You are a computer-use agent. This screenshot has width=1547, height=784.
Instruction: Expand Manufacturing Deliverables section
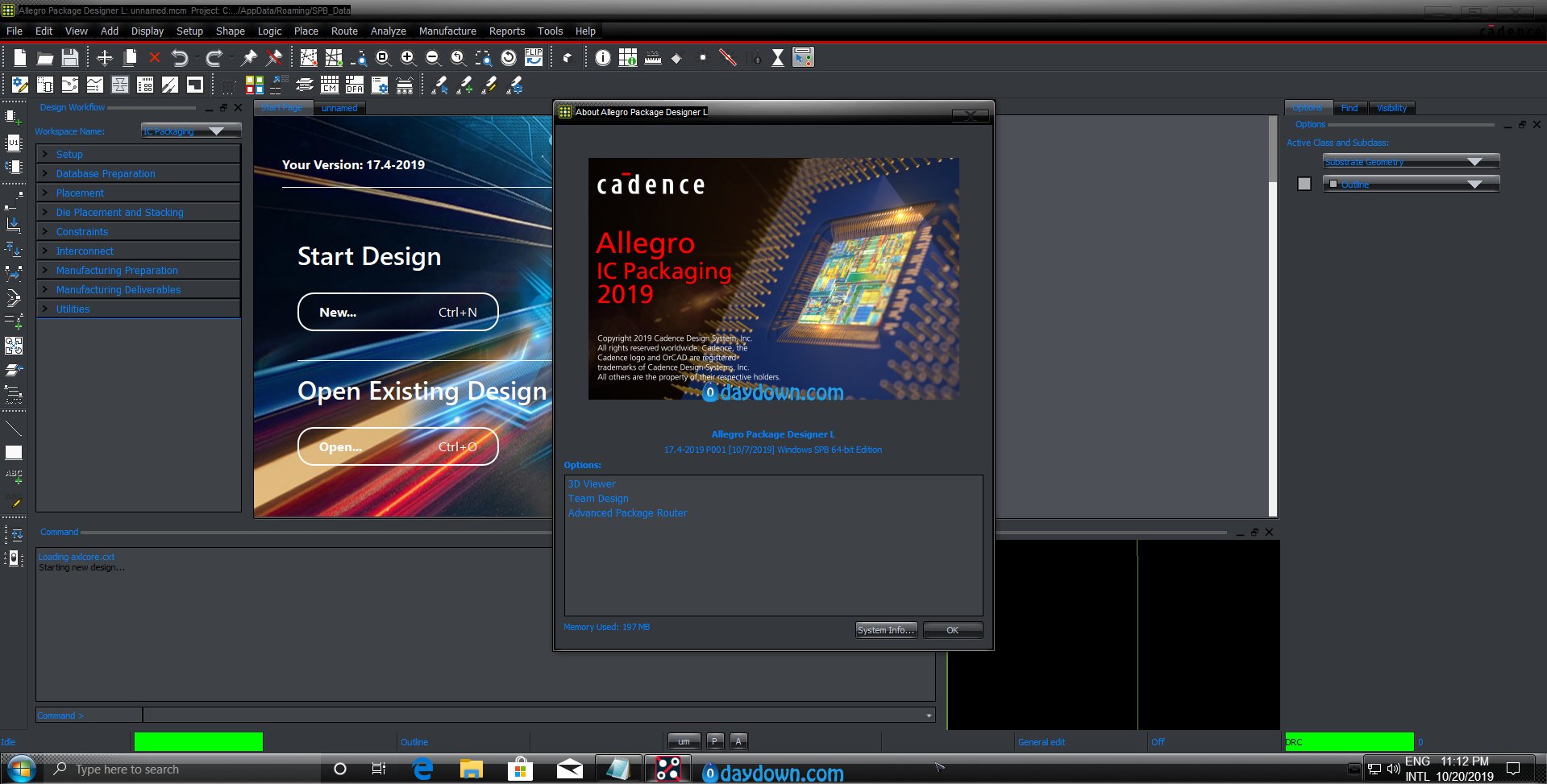point(138,289)
